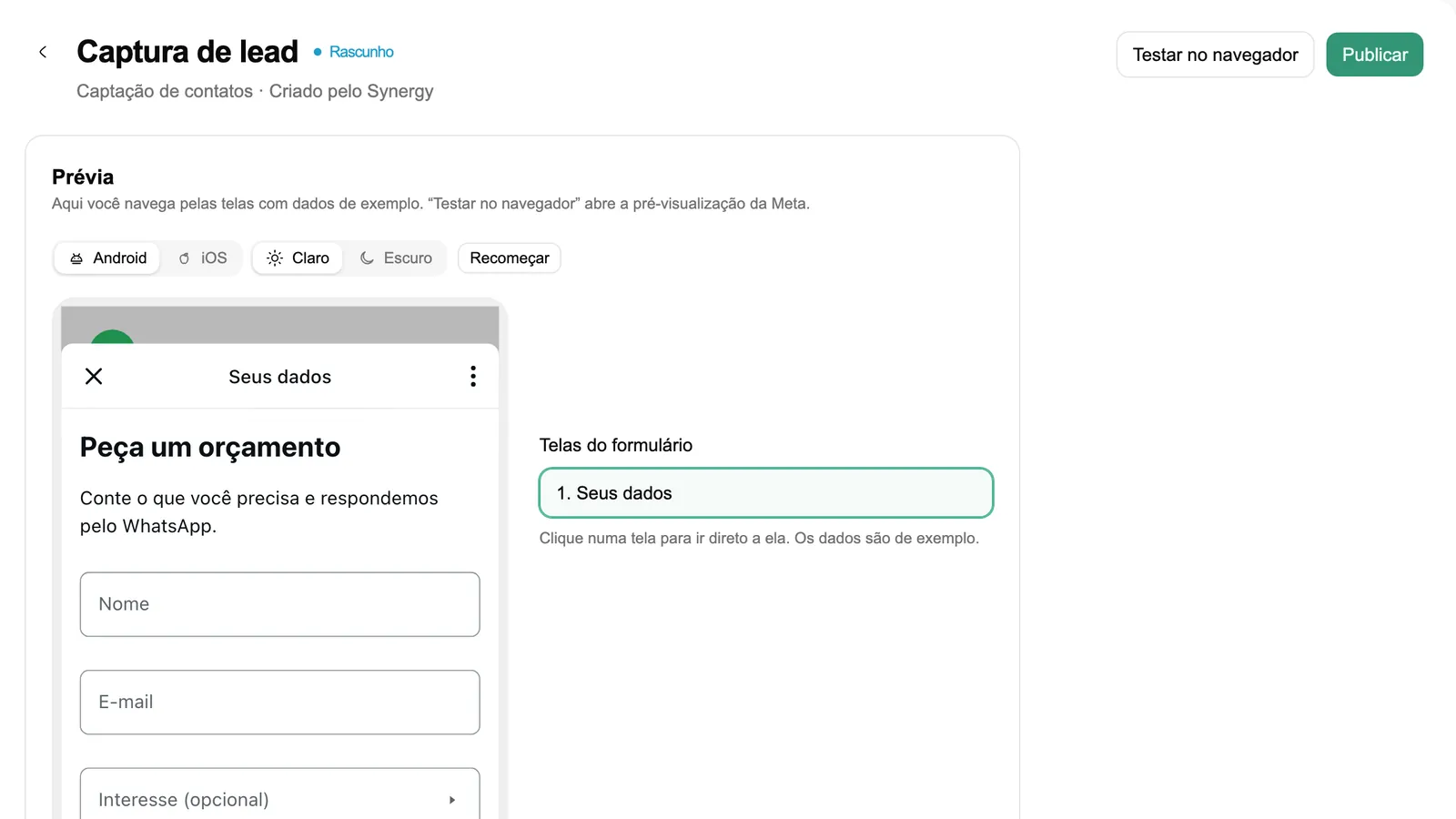Click the Rascunho status label
Image resolution: width=1456 pixels, height=819 pixels.
tap(354, 52)
